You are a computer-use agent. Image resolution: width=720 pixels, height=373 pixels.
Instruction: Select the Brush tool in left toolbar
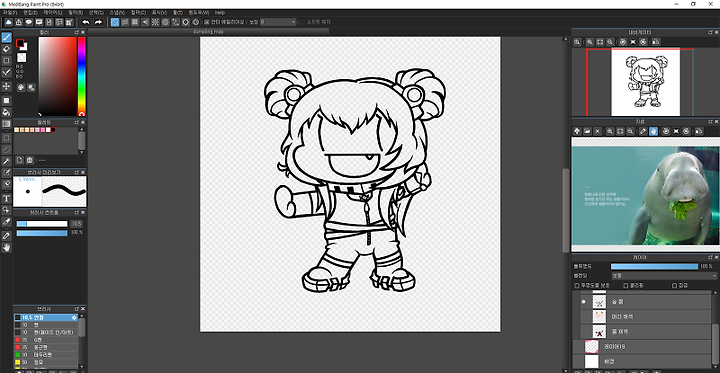(x=6, y=37)
